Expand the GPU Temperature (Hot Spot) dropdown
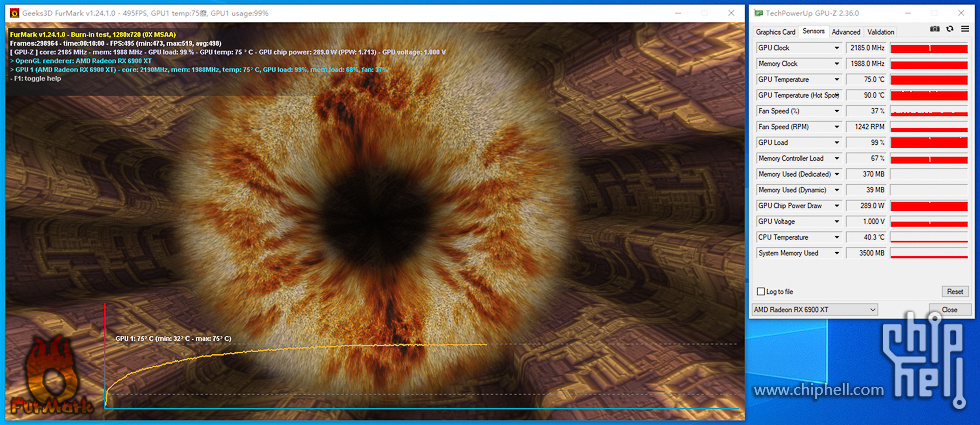This screenshot has height=425, width=980. coord(836,95)
